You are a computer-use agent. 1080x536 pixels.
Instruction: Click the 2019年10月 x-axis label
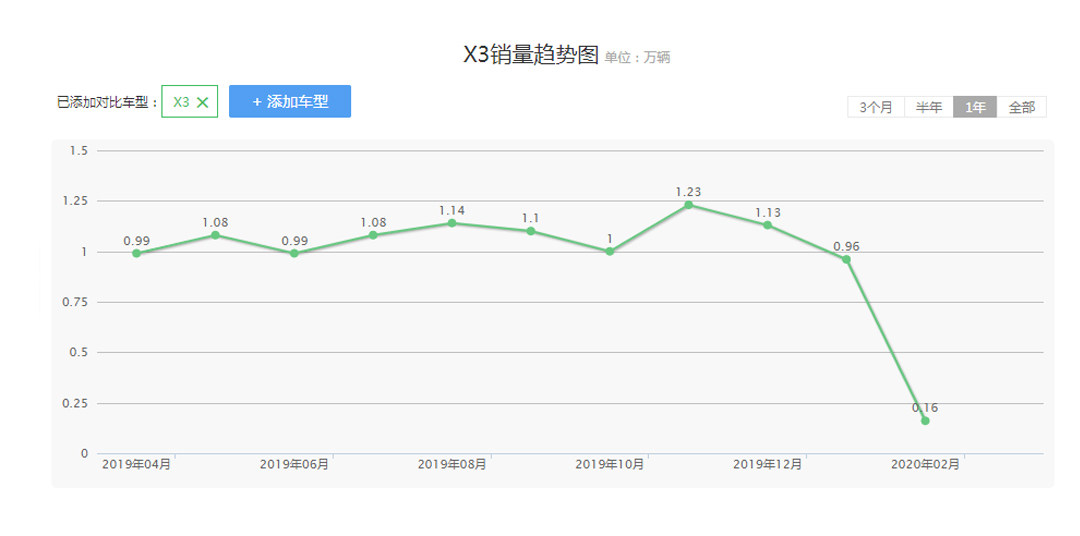(x=609, y=464)
